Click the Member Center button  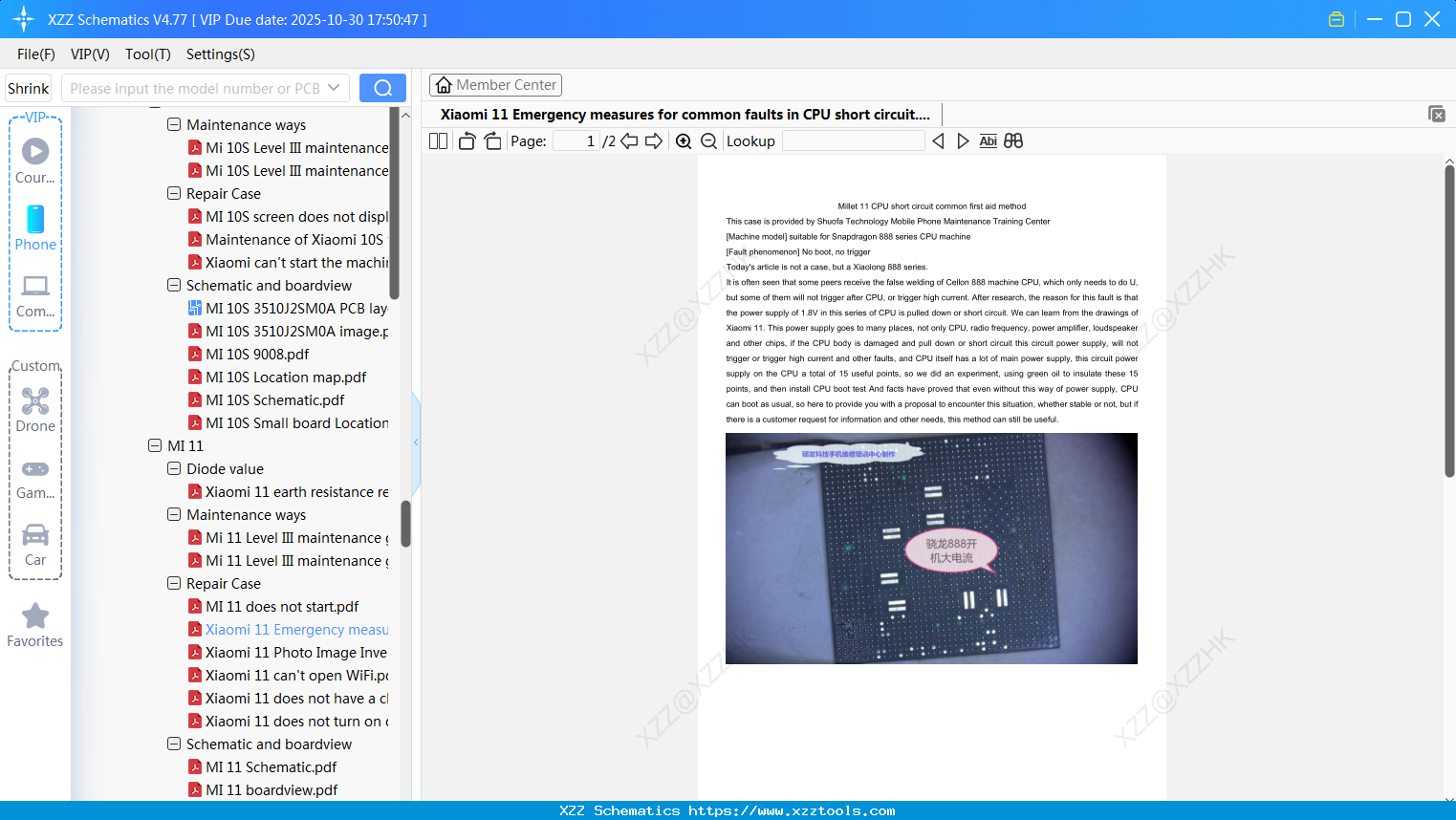[495, 85]
